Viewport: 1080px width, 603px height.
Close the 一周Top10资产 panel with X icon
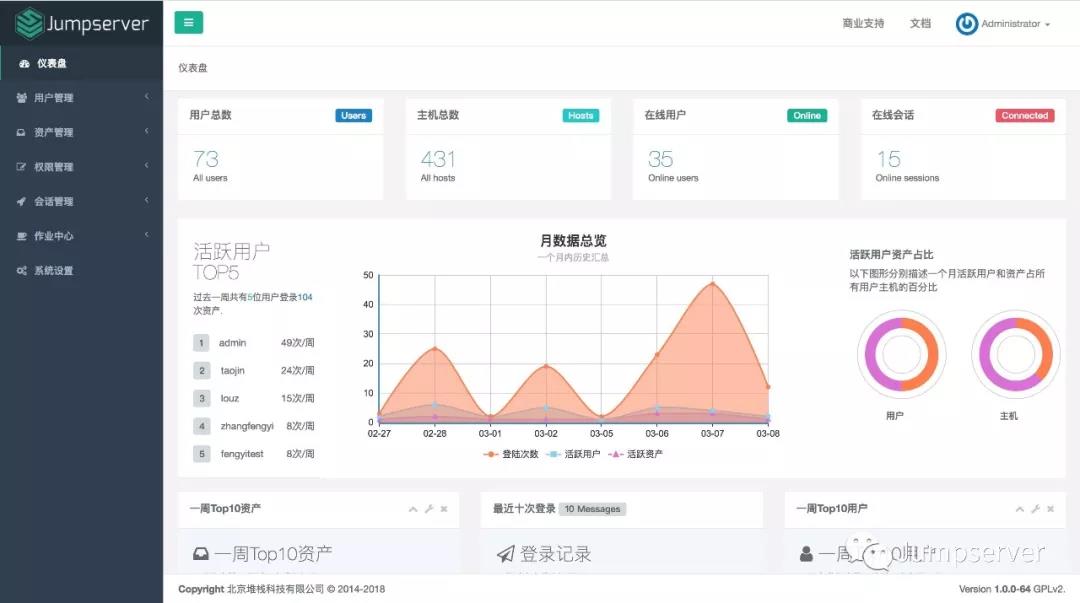[x=444, y=509]
